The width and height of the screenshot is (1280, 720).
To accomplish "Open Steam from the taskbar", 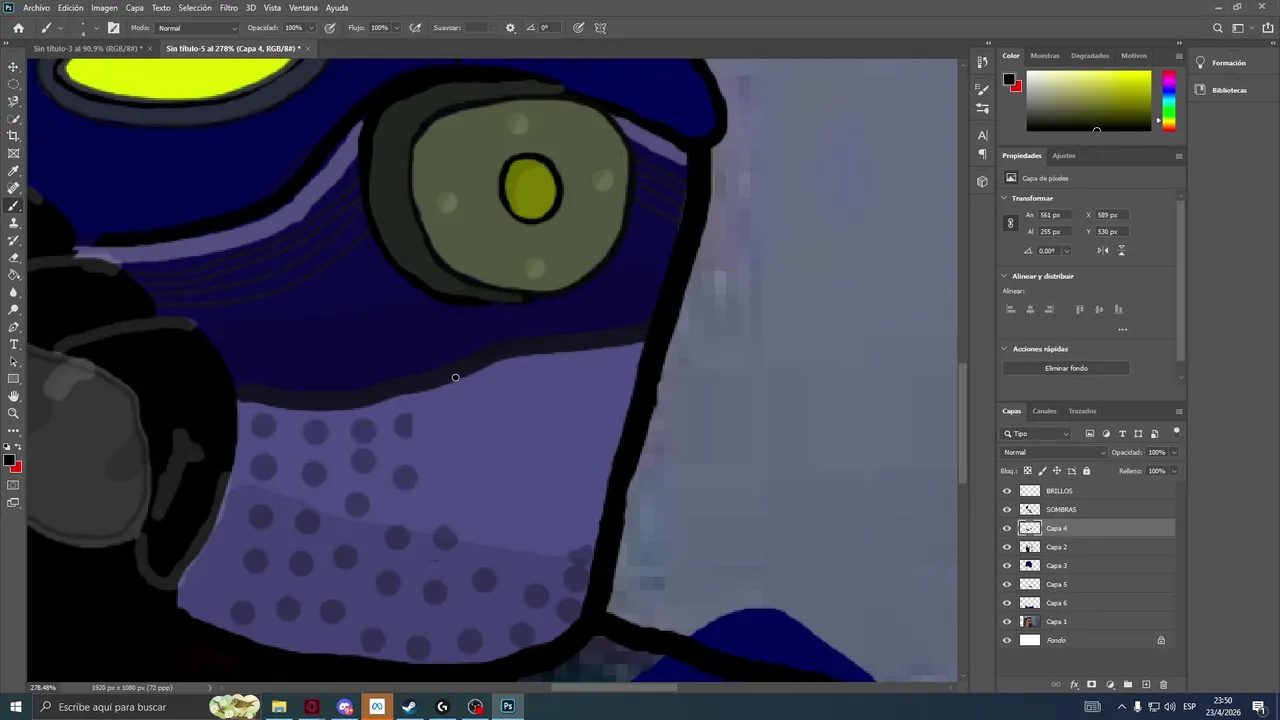I will click(409, 707).
